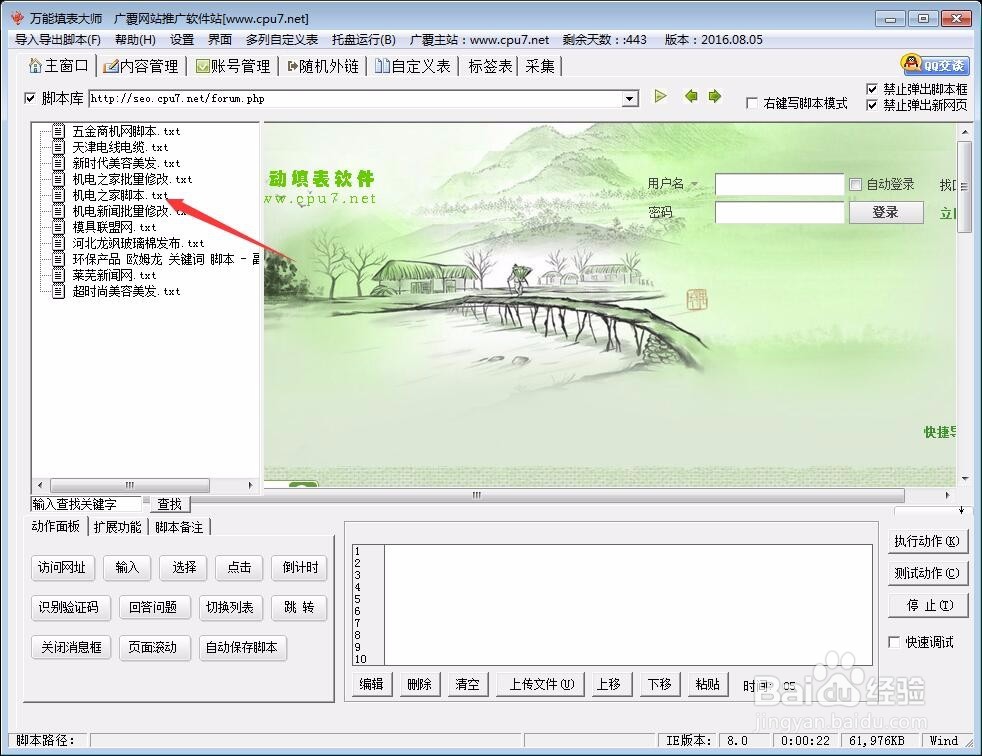Click 执行动作(K) button
Image resolution: width=982 pixels, height=756 pixels.
[x=927, y=541]
